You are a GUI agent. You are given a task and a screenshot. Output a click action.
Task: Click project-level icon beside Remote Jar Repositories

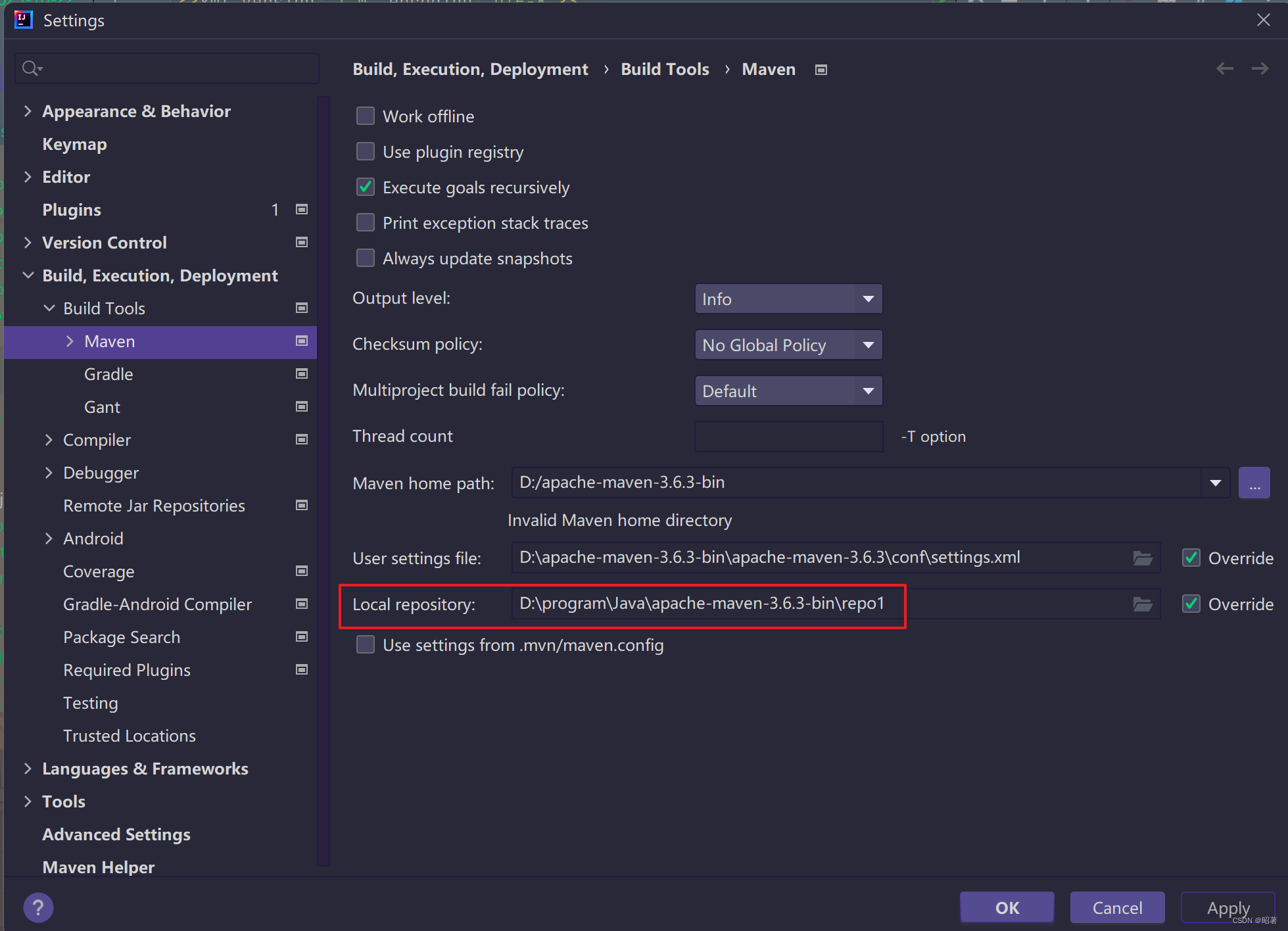302,506
